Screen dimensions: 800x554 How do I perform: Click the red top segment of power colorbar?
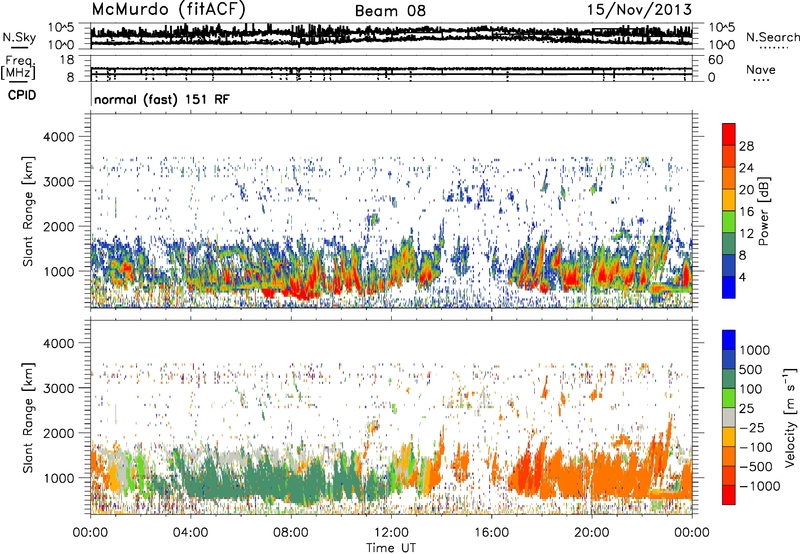tap(729, 134)
